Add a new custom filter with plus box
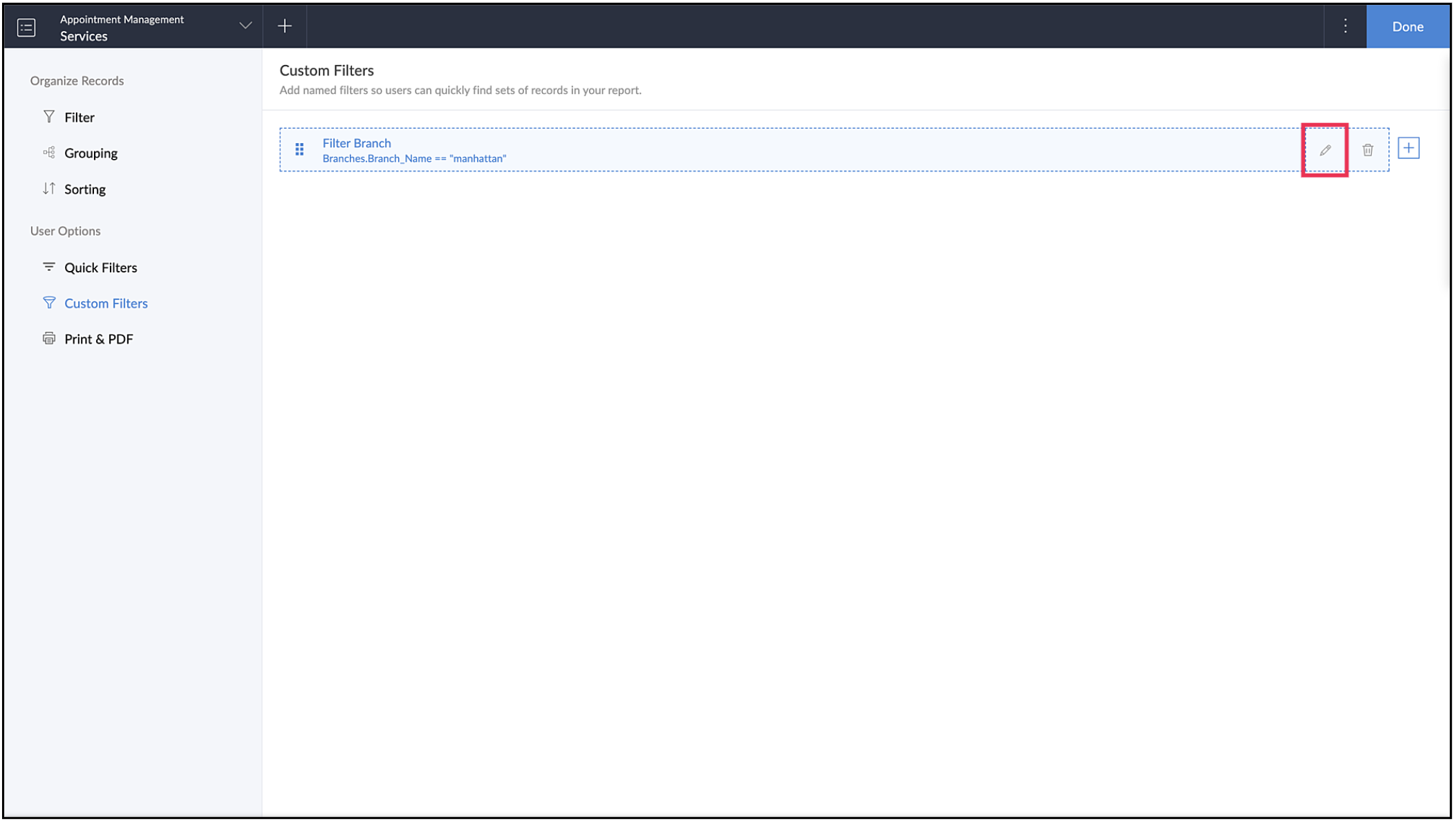The width and height of the screenshot is (1456, 824). coord(1408,148)
